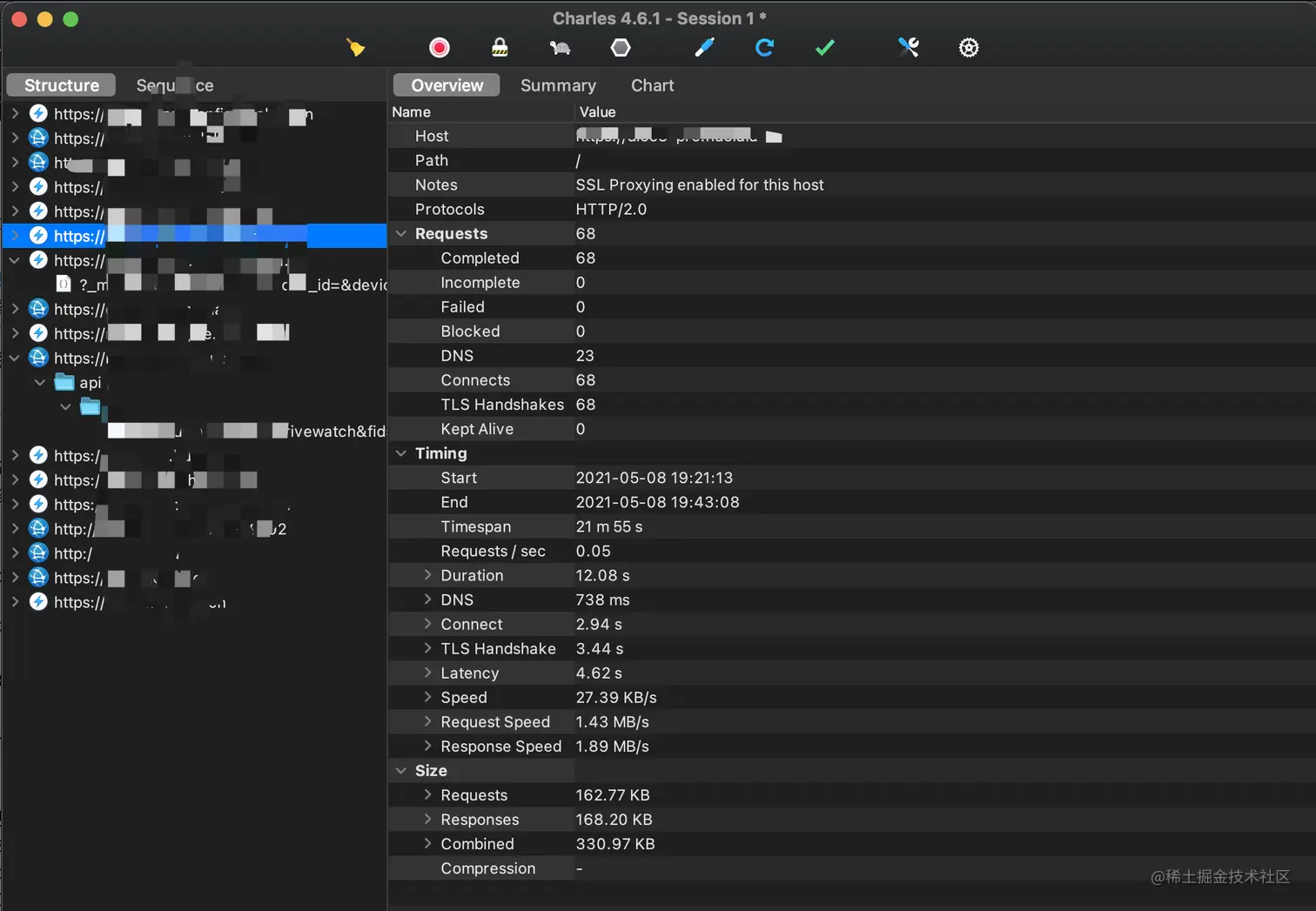Image resolution: width=1316 pixels, height=911 pixels.
Task: Open Compose with the blue pen icon
Action: [704, 47]
